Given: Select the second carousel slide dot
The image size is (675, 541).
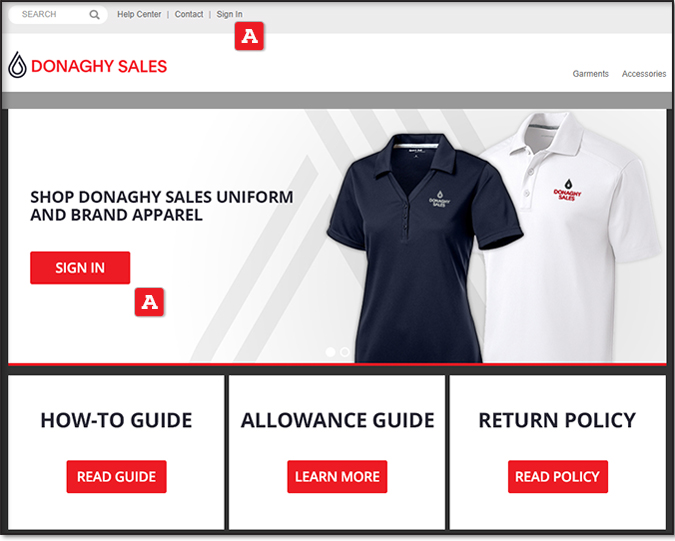Looking at the screenshot, I should 345,352.
